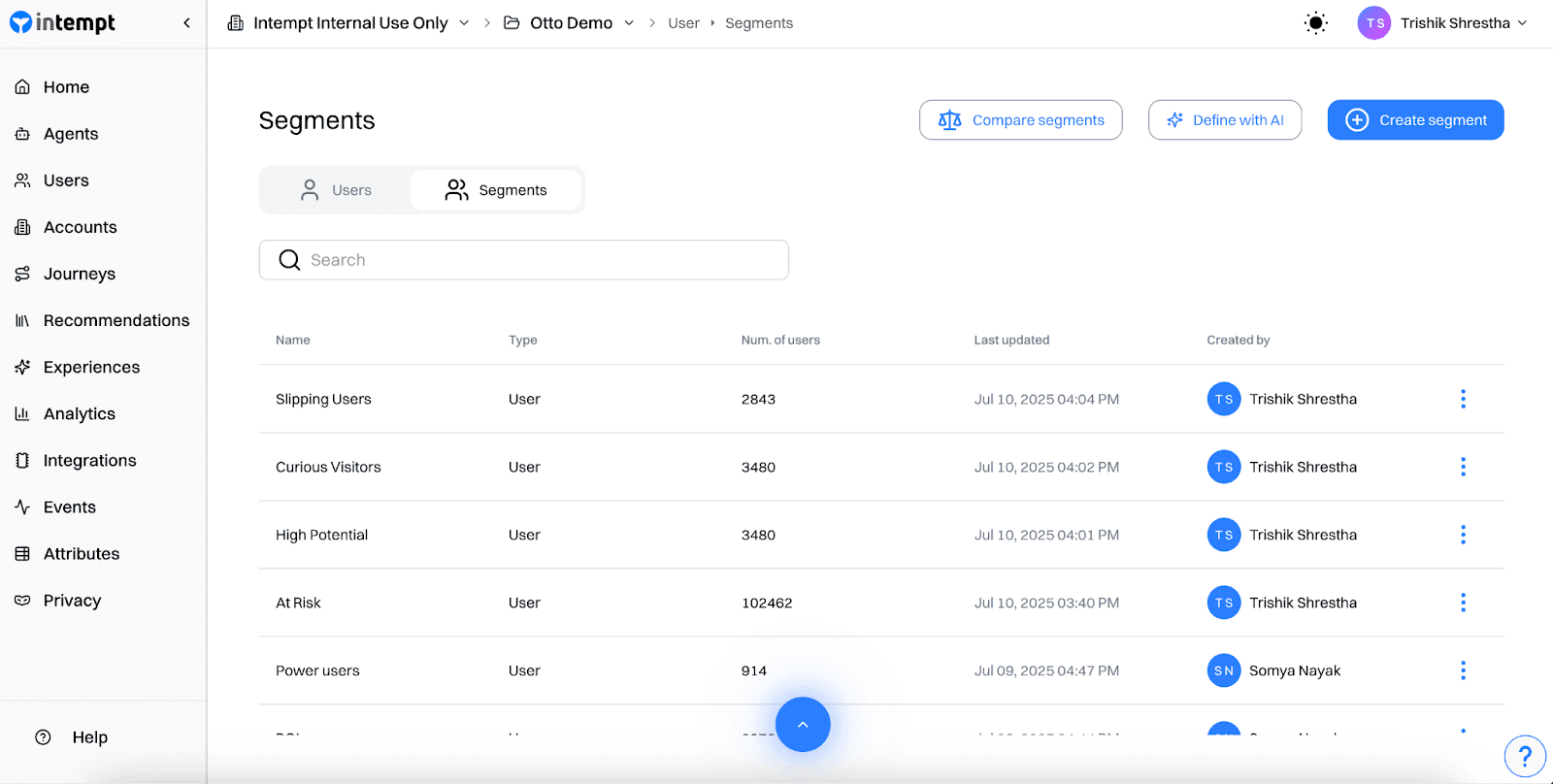This screenshot has width=1553, height=784.
Task: Click the 914 user count cell
Action: click(754, 670)
